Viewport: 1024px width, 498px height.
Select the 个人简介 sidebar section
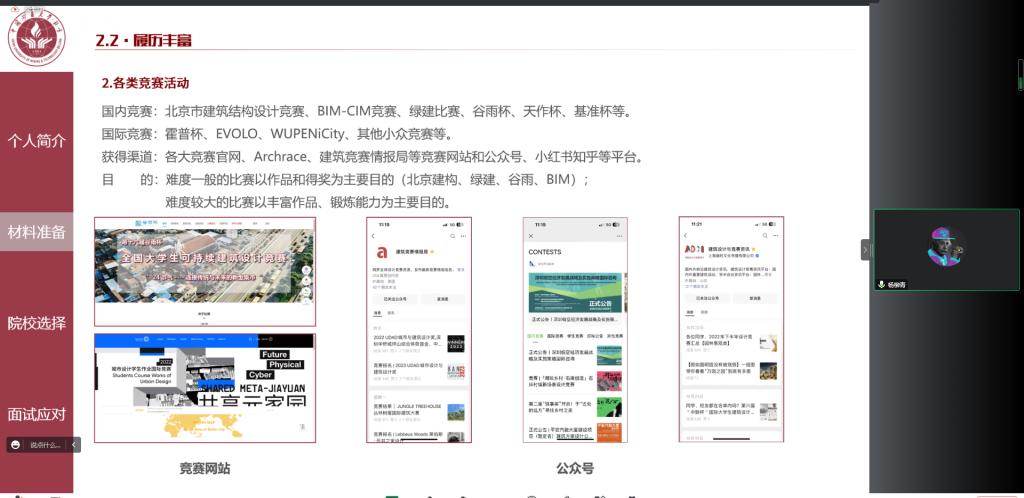pos(37,141)
